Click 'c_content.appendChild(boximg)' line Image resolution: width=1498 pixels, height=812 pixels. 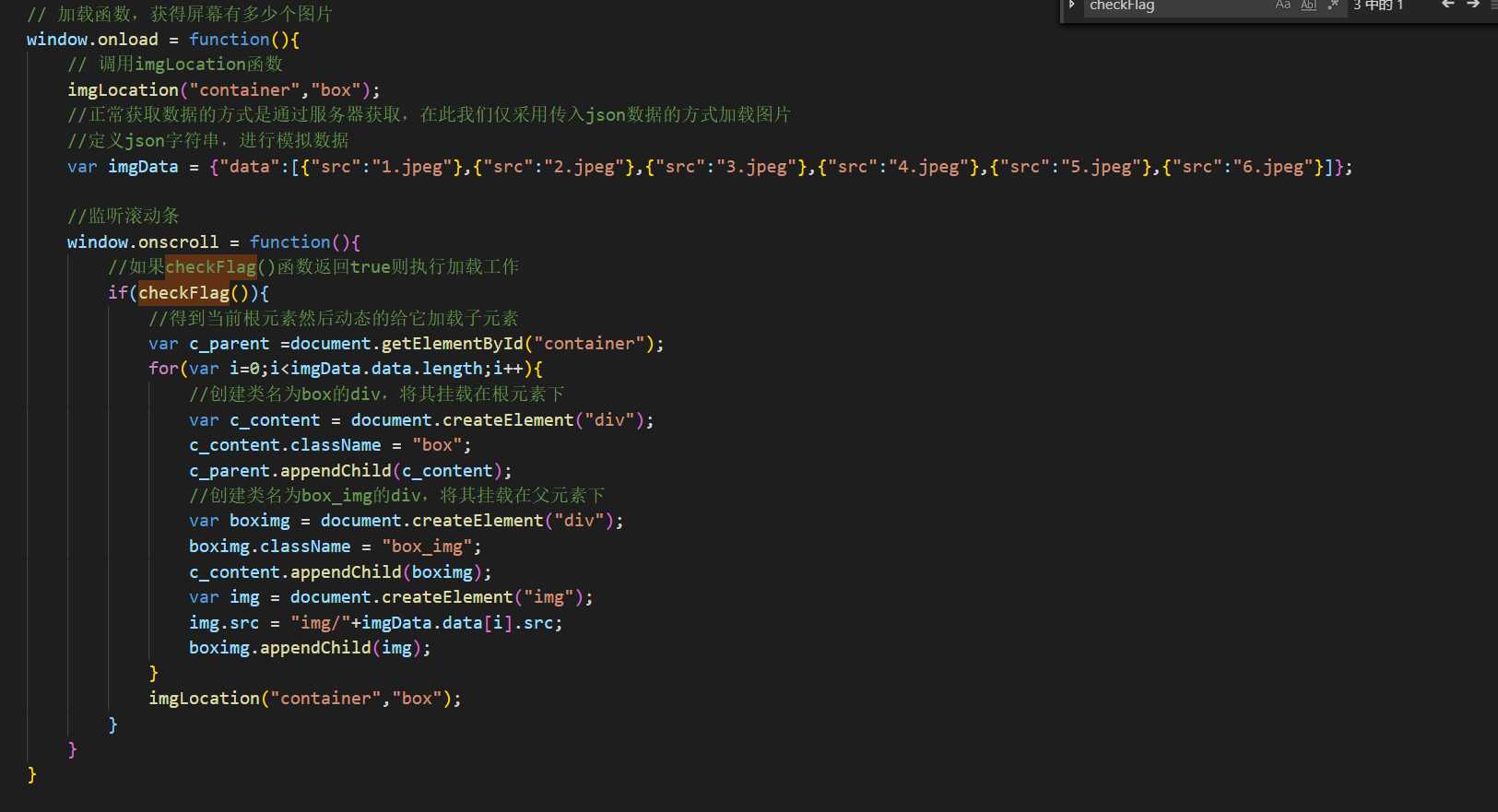pos(340,572)
